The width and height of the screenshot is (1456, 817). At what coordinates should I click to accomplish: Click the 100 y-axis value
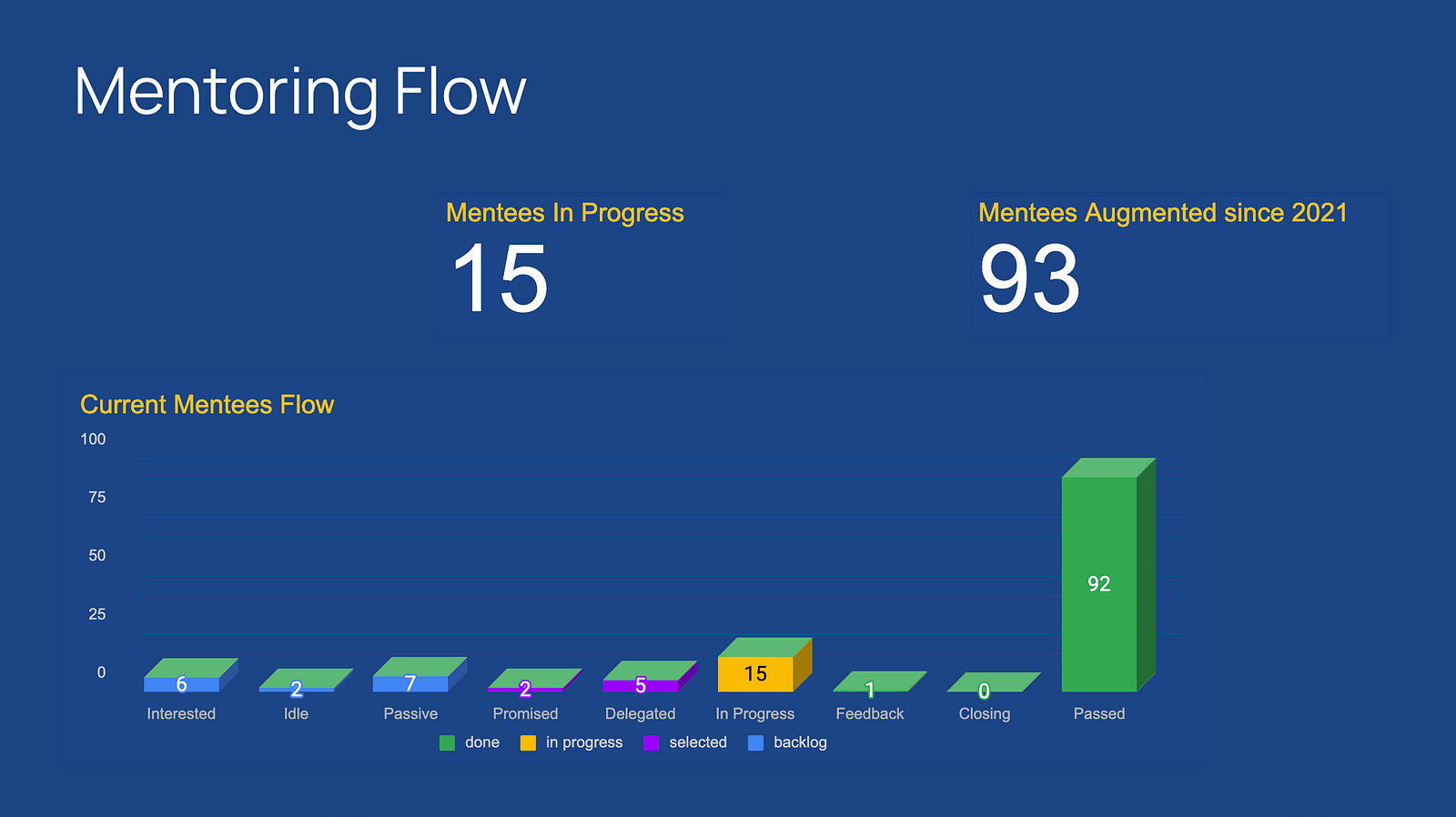click(x=93, y=439)
